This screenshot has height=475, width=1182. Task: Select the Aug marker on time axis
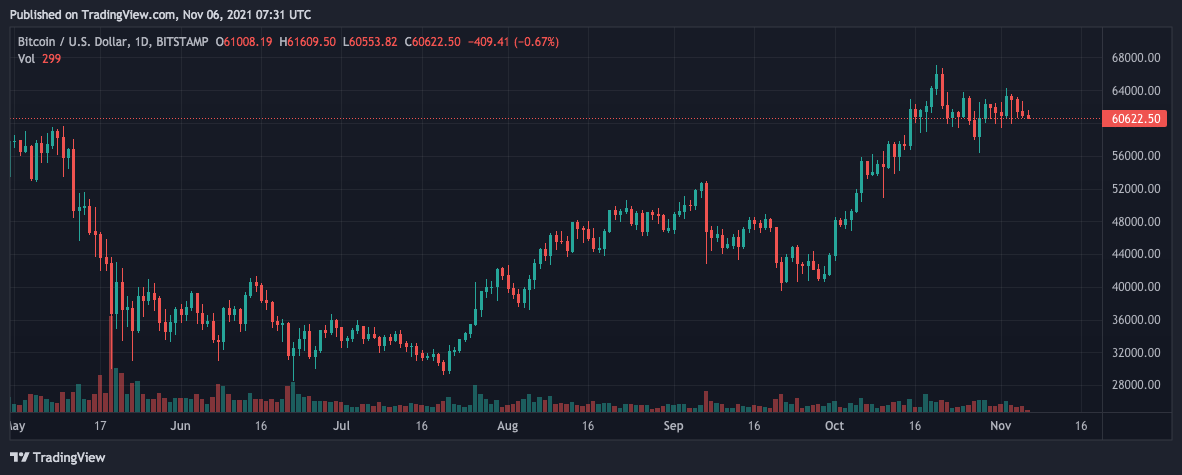pos(507,425)
